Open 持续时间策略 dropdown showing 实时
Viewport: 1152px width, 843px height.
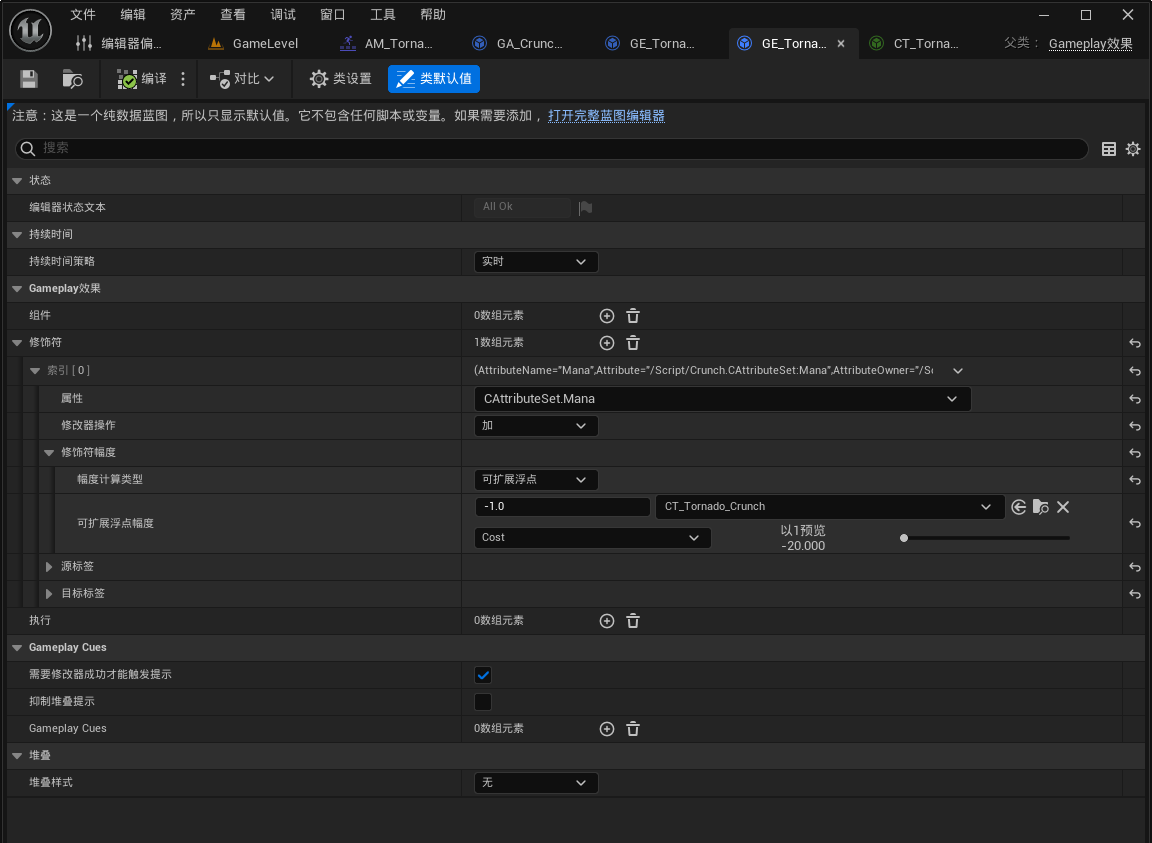coord(536,262)
